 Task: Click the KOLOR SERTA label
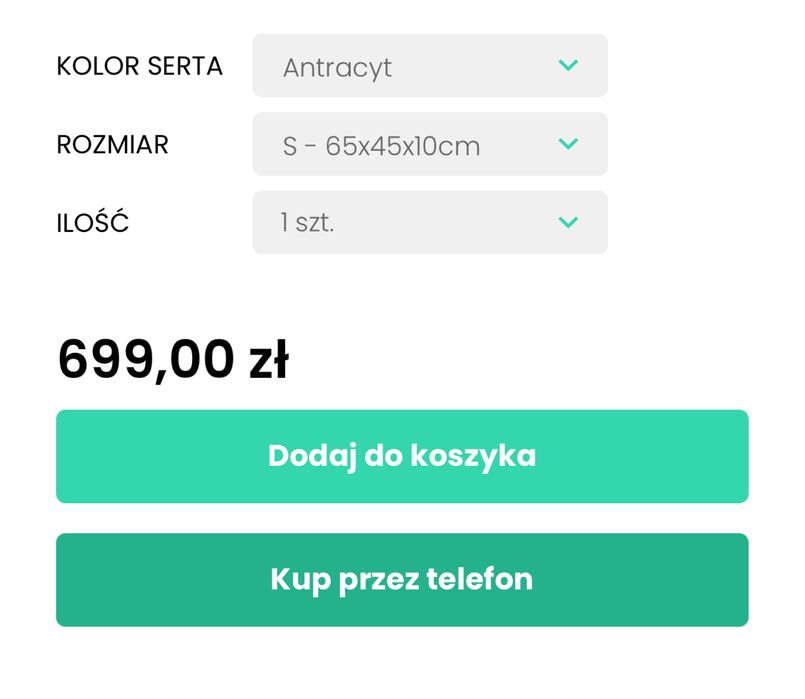(140, 66)
